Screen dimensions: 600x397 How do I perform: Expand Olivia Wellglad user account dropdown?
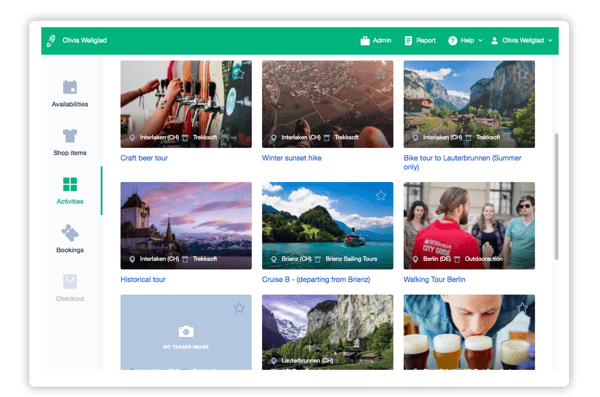coord(522,40)
